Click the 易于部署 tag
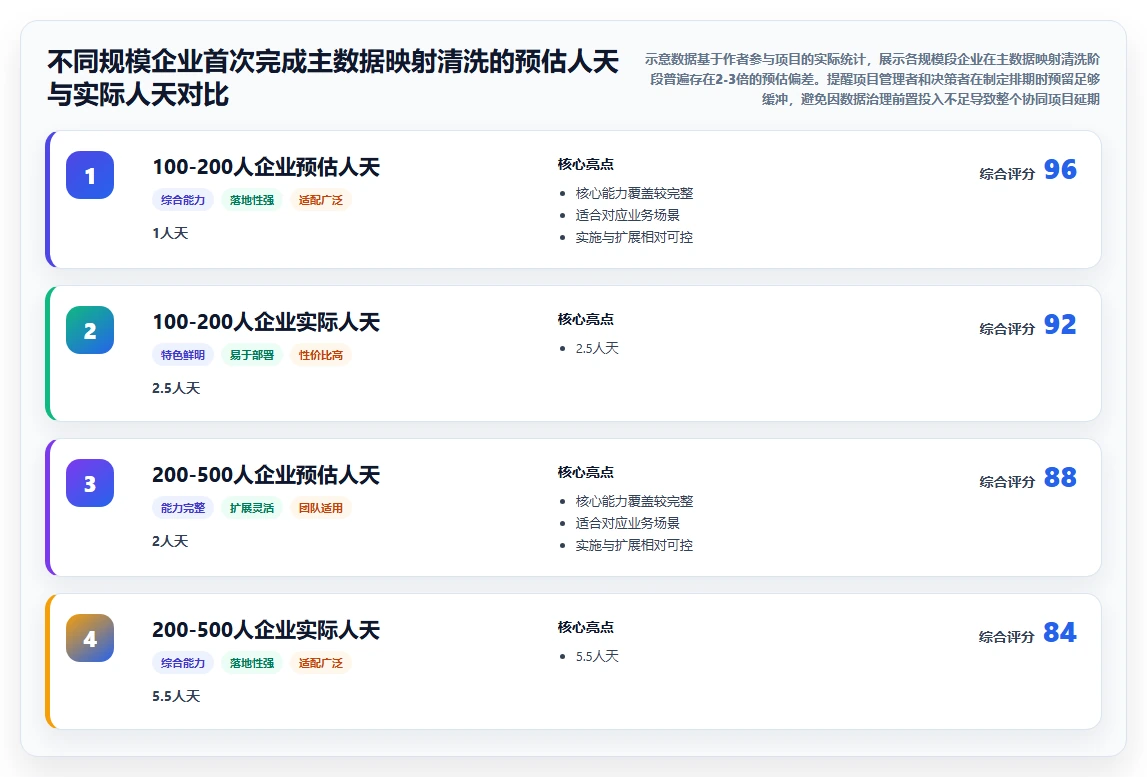The width and height of the screenshot is (1147, 777). pyautogui.click(x=252, y=355)
